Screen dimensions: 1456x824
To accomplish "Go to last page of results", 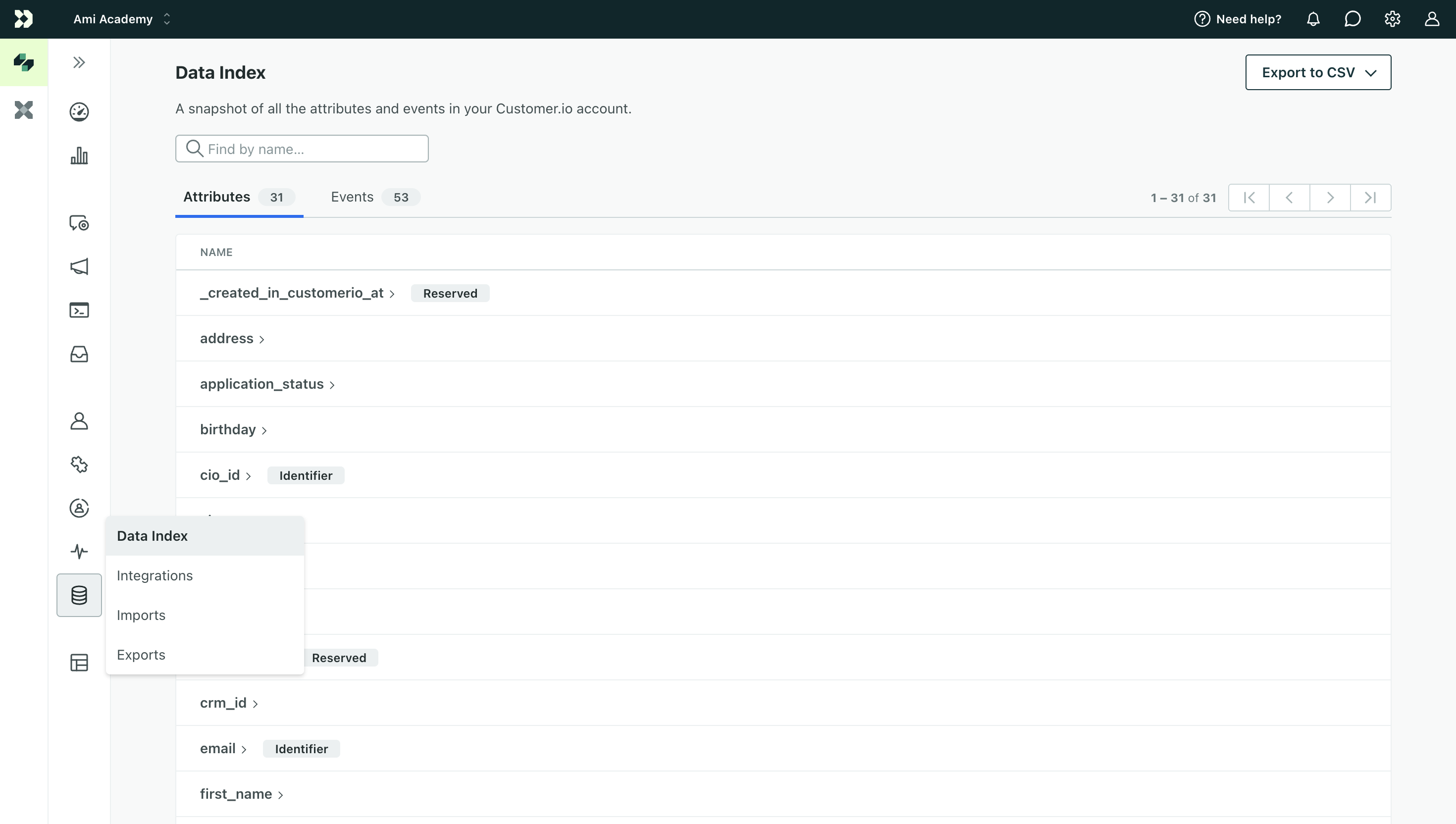I will pyautogui.click(x=1370, y=198).
